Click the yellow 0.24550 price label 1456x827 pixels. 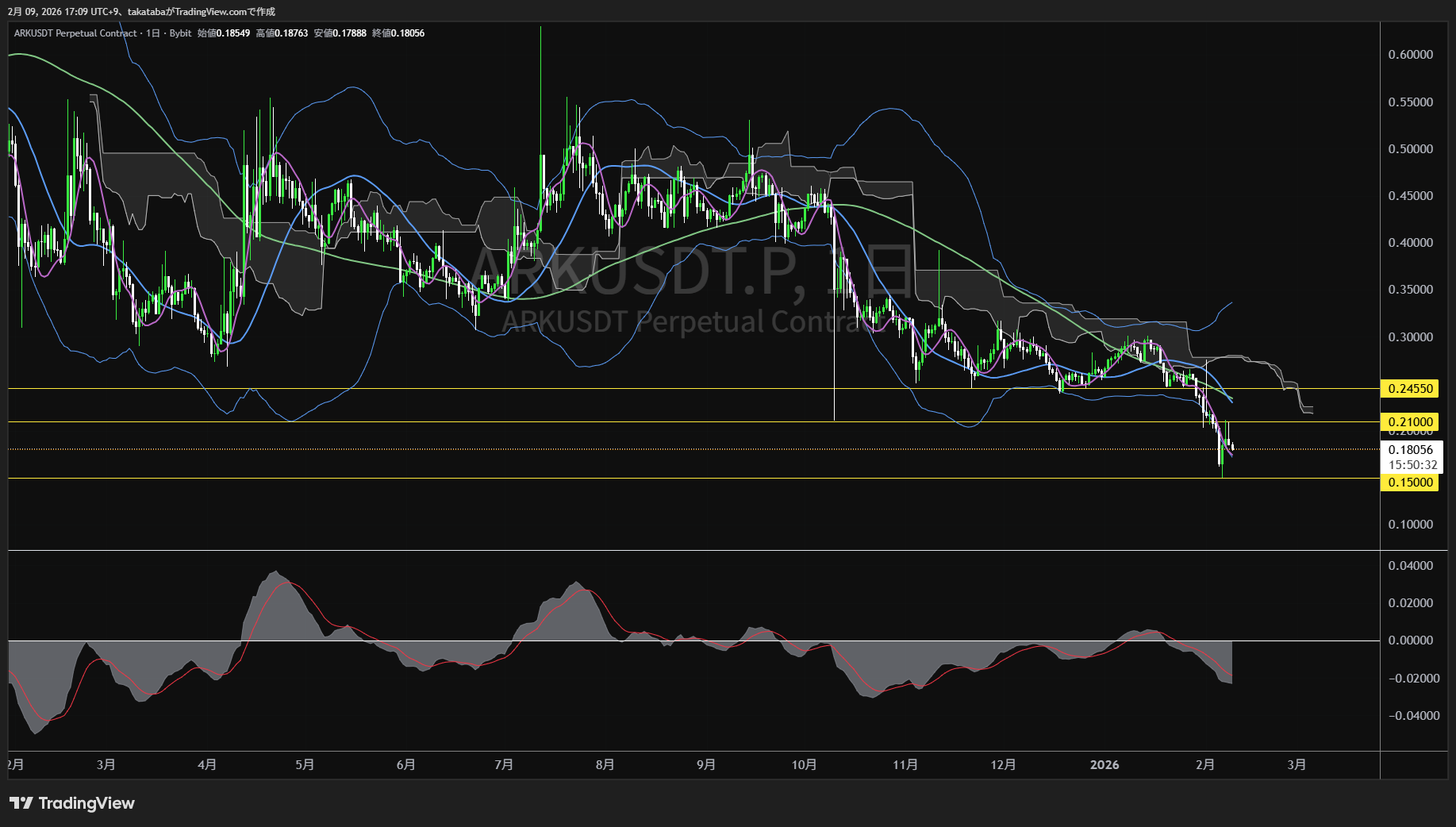click(x=1410, y=389)
